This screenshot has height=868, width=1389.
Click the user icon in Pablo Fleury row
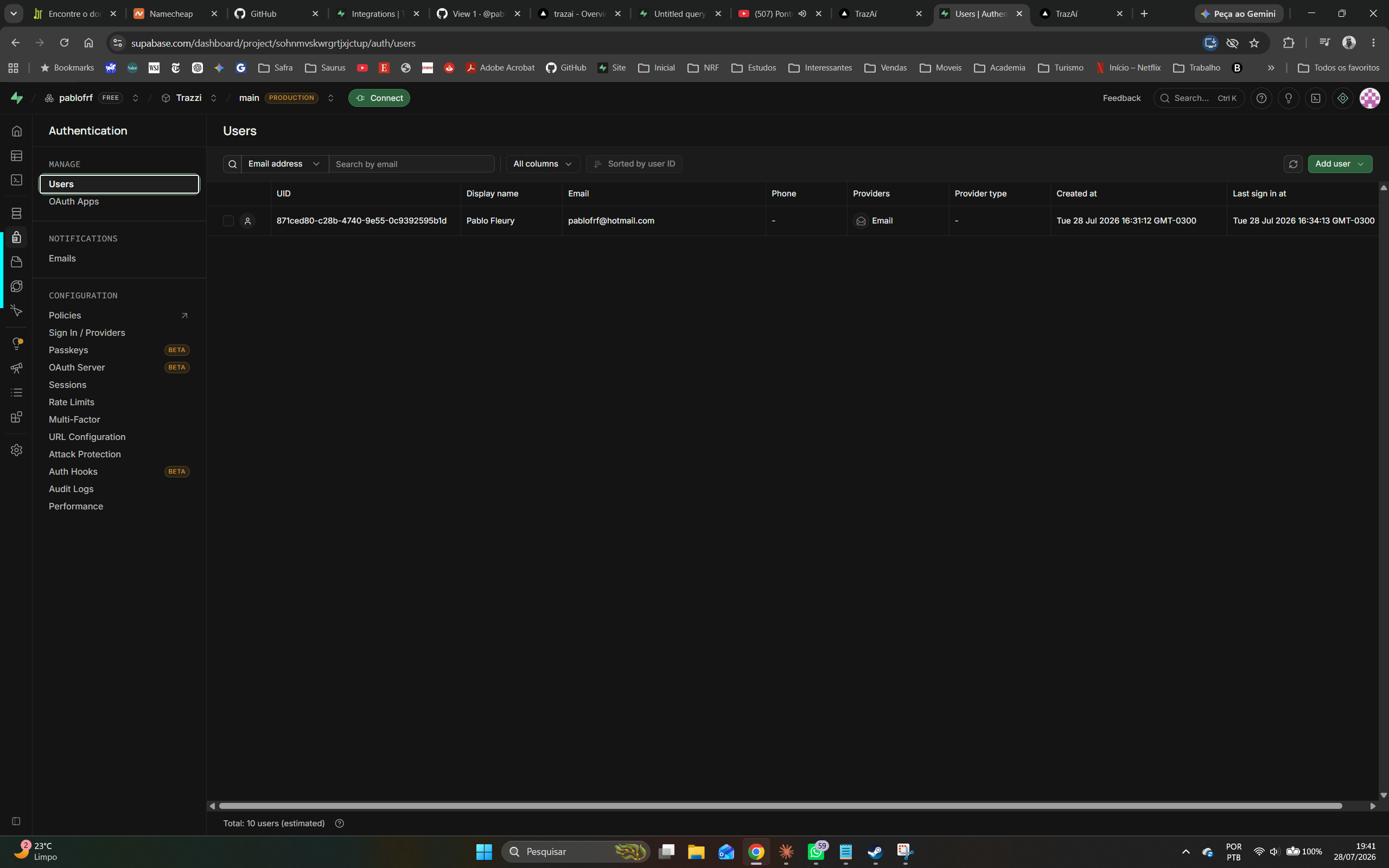(x=247, y=221)
